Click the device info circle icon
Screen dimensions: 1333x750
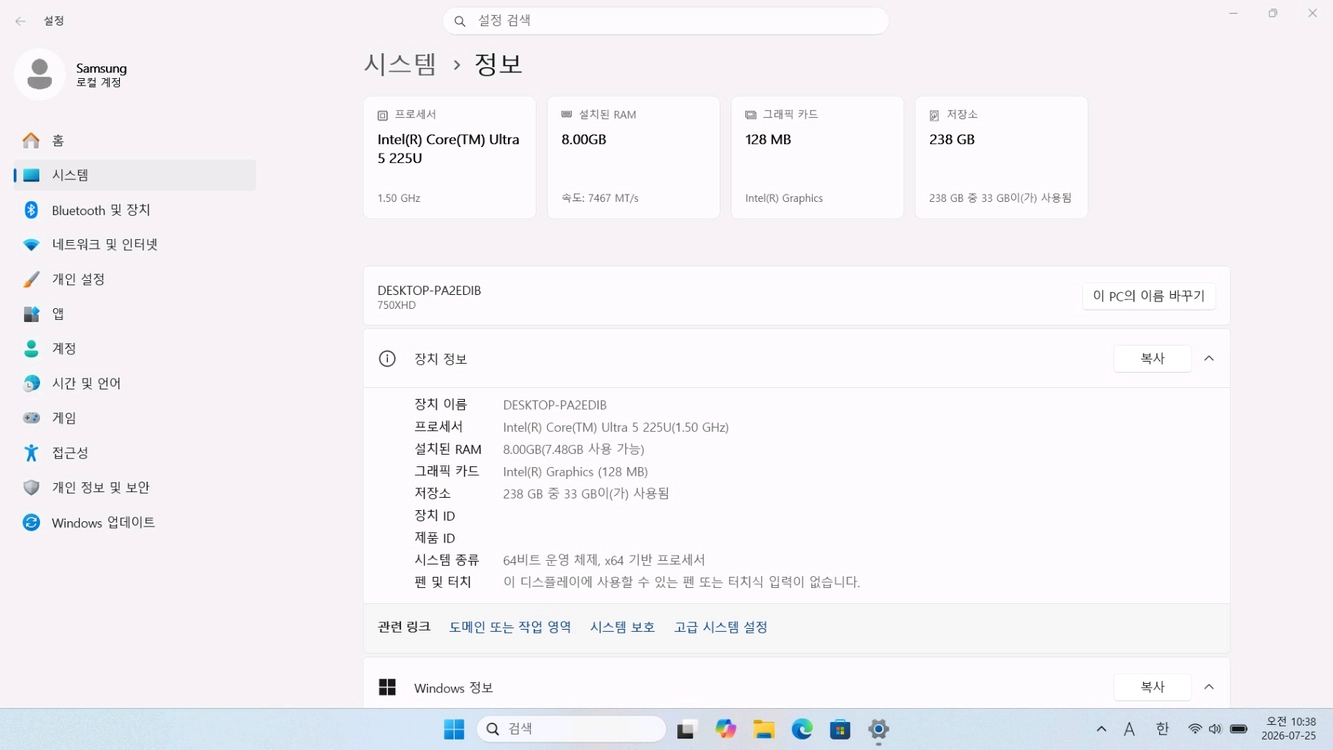pos(387,359)
